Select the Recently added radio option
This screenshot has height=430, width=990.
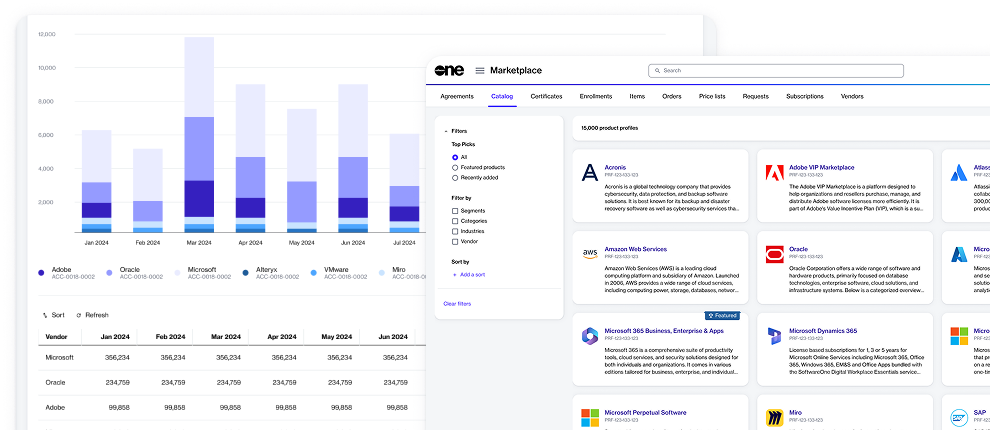pyautogui.click(x=455, y=177)
